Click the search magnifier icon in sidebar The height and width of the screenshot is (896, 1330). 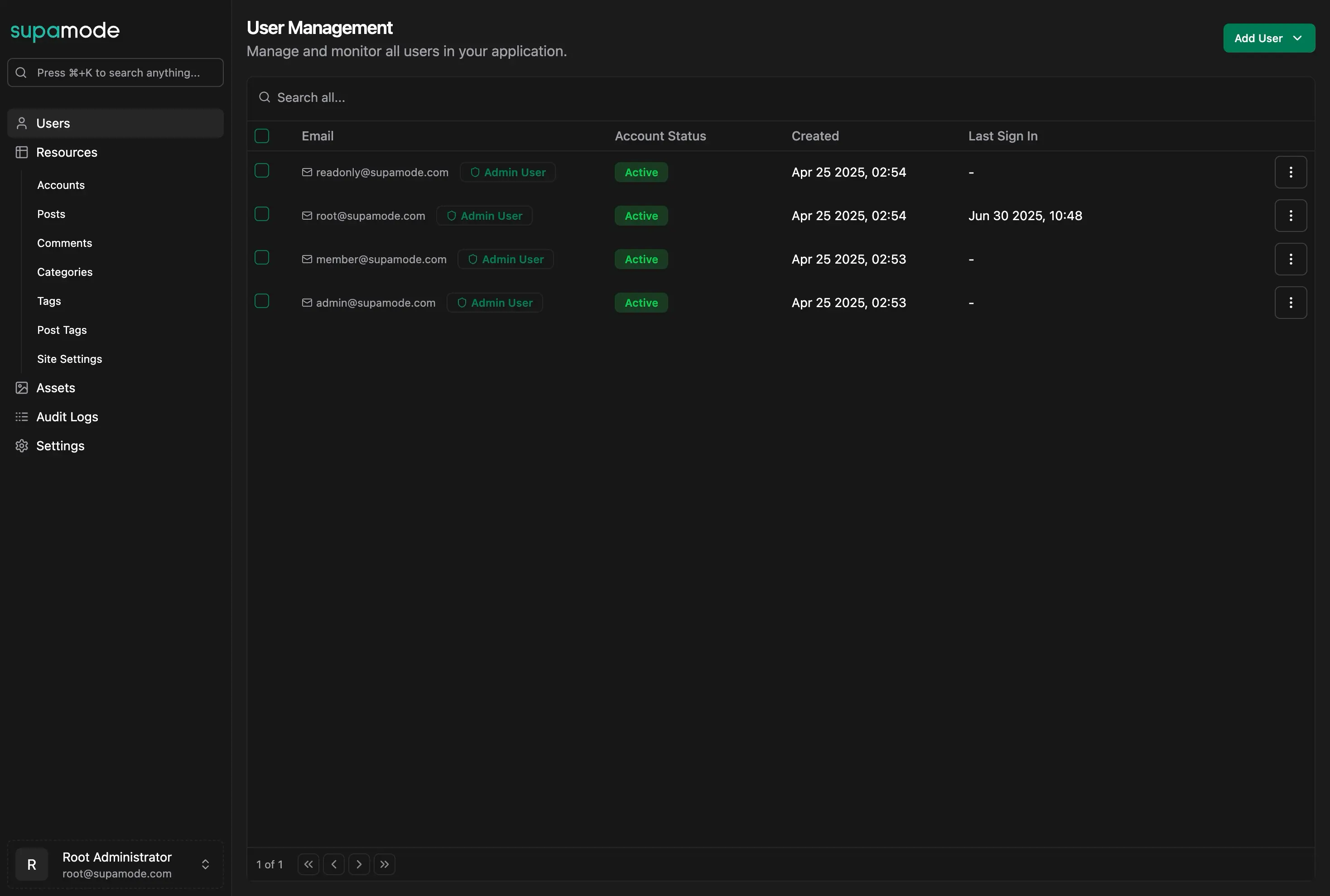[x=21, y=72]
